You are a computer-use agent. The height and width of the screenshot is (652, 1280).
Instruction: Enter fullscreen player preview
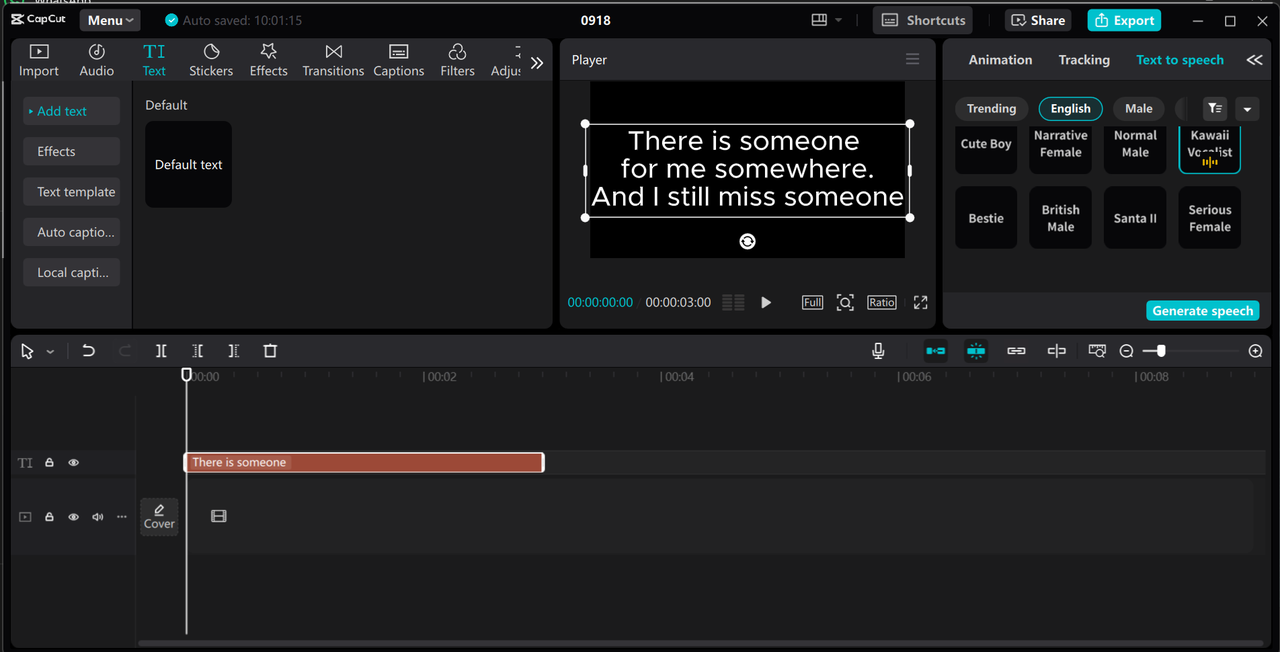(921, 302)
